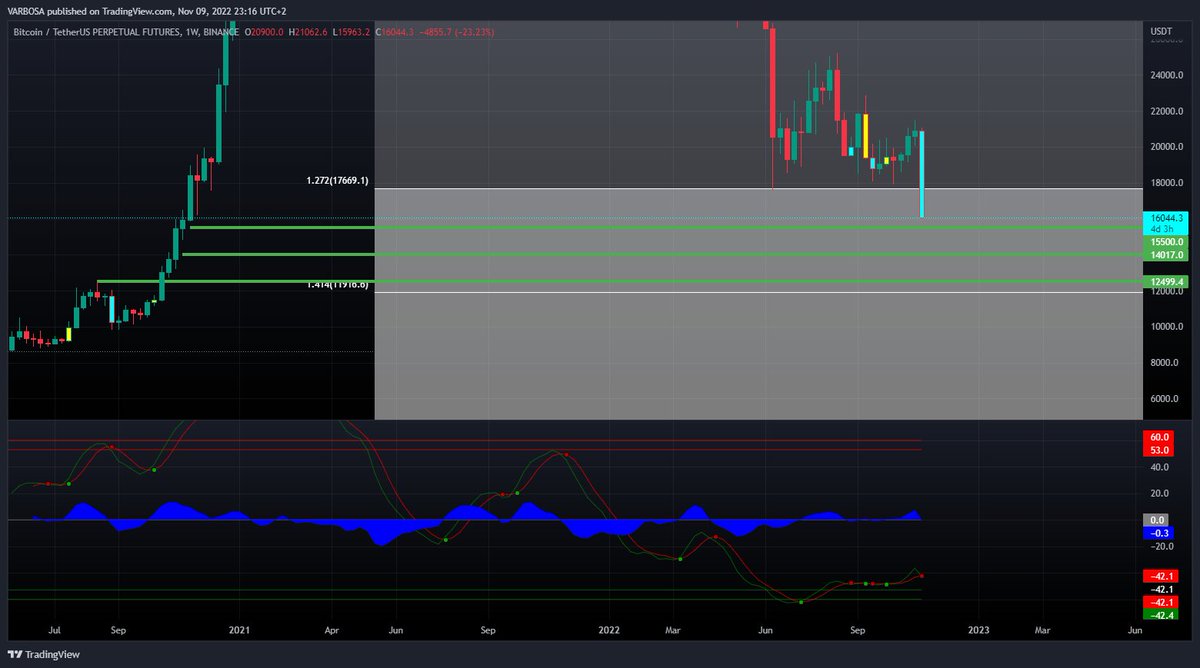Image resolution: width=1200 pixels, height=668 pixels.
Task: Click the TradingView logo in the footer
Action: click(x=42, y=655)
